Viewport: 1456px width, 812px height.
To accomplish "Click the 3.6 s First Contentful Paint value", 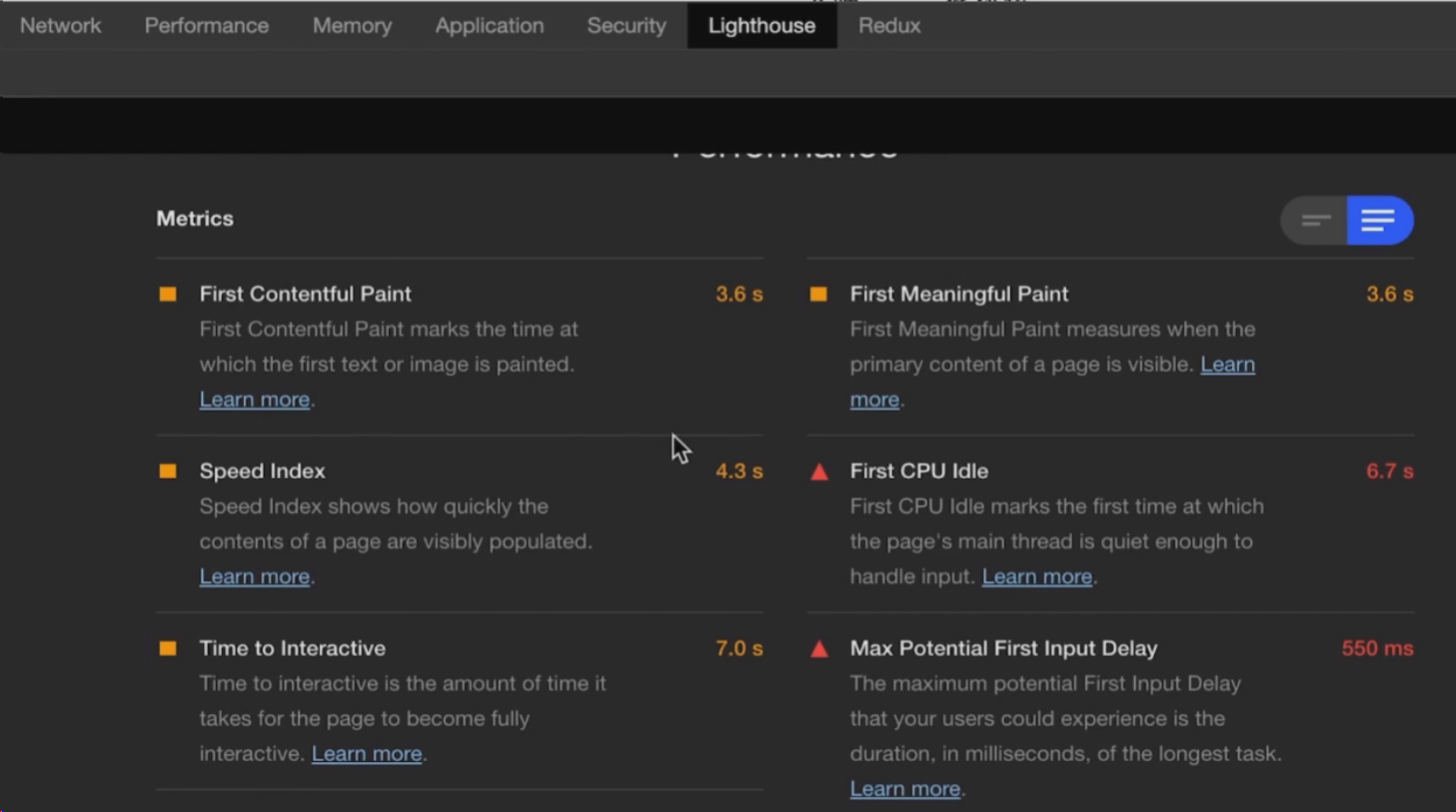I will coord(739,294).
